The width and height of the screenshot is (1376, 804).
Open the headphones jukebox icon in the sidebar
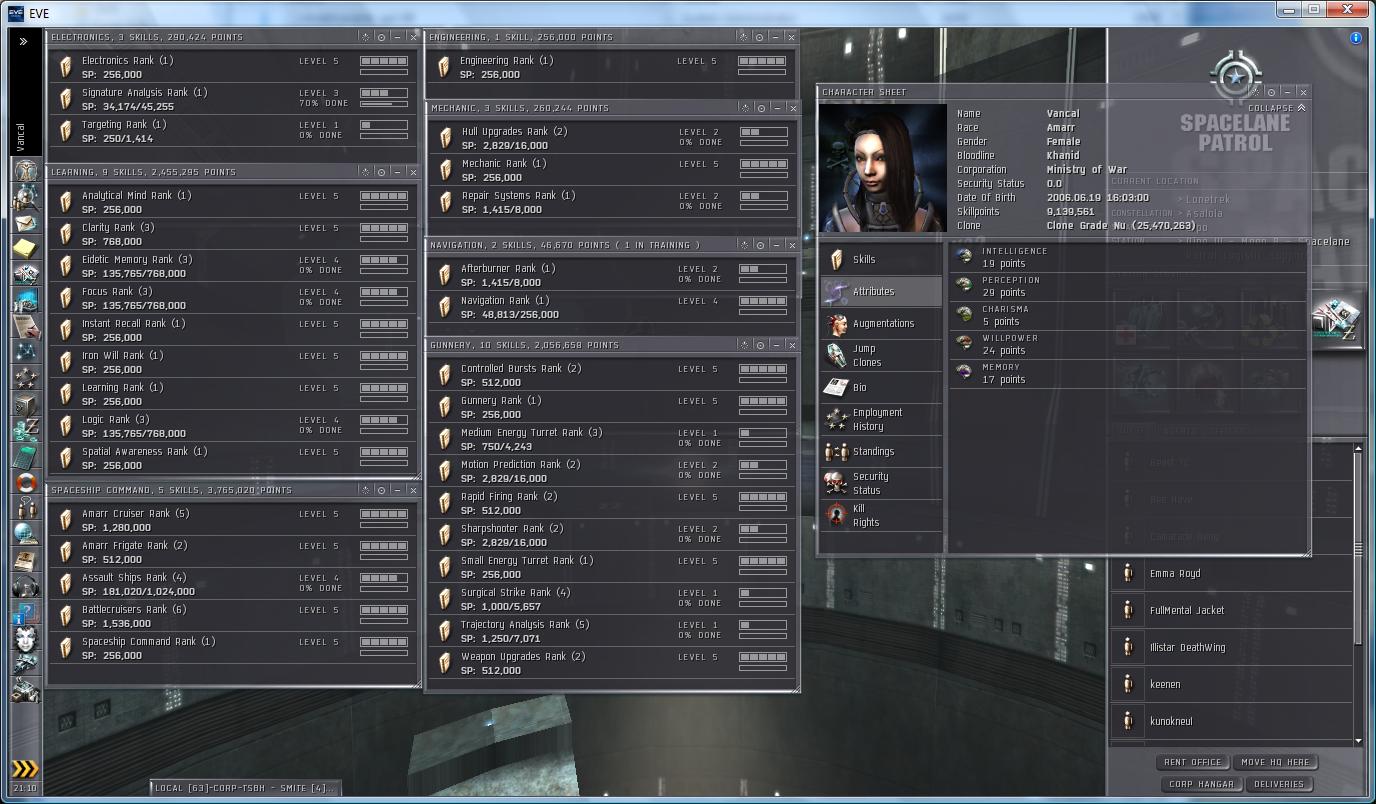click(25, 587)
